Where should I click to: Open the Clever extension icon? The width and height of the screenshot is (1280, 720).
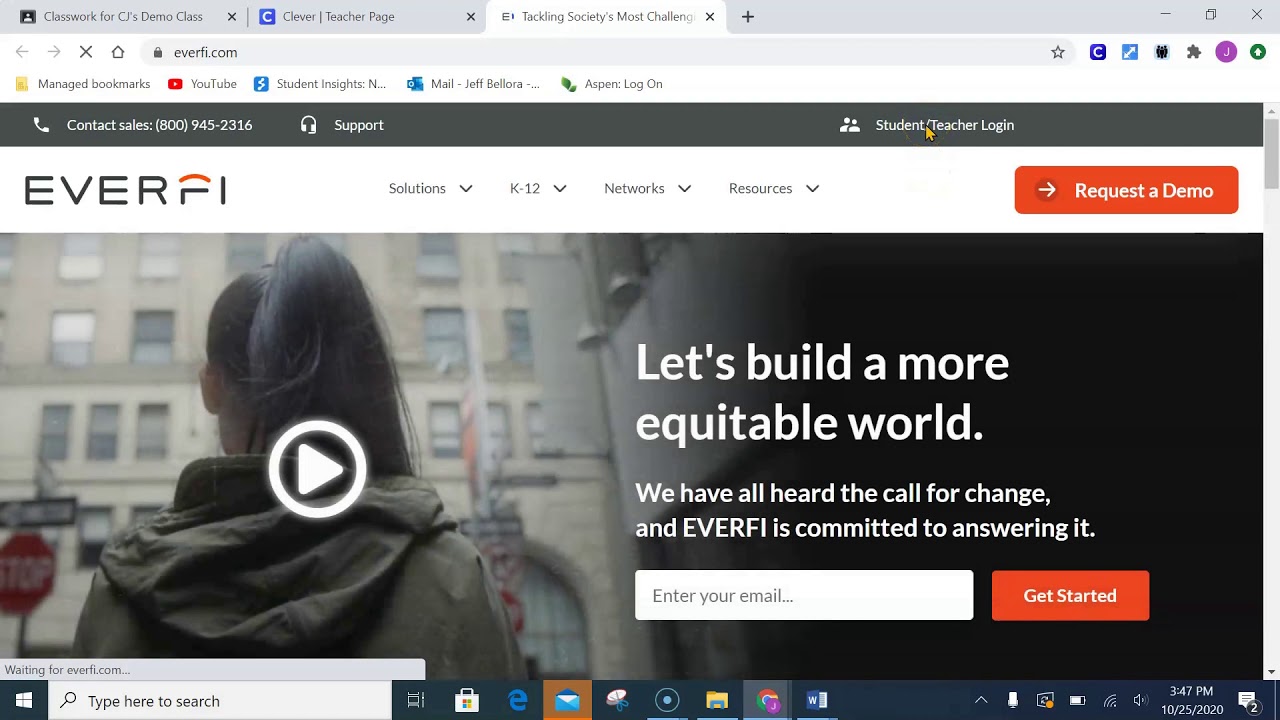(x=1098, y=52)
